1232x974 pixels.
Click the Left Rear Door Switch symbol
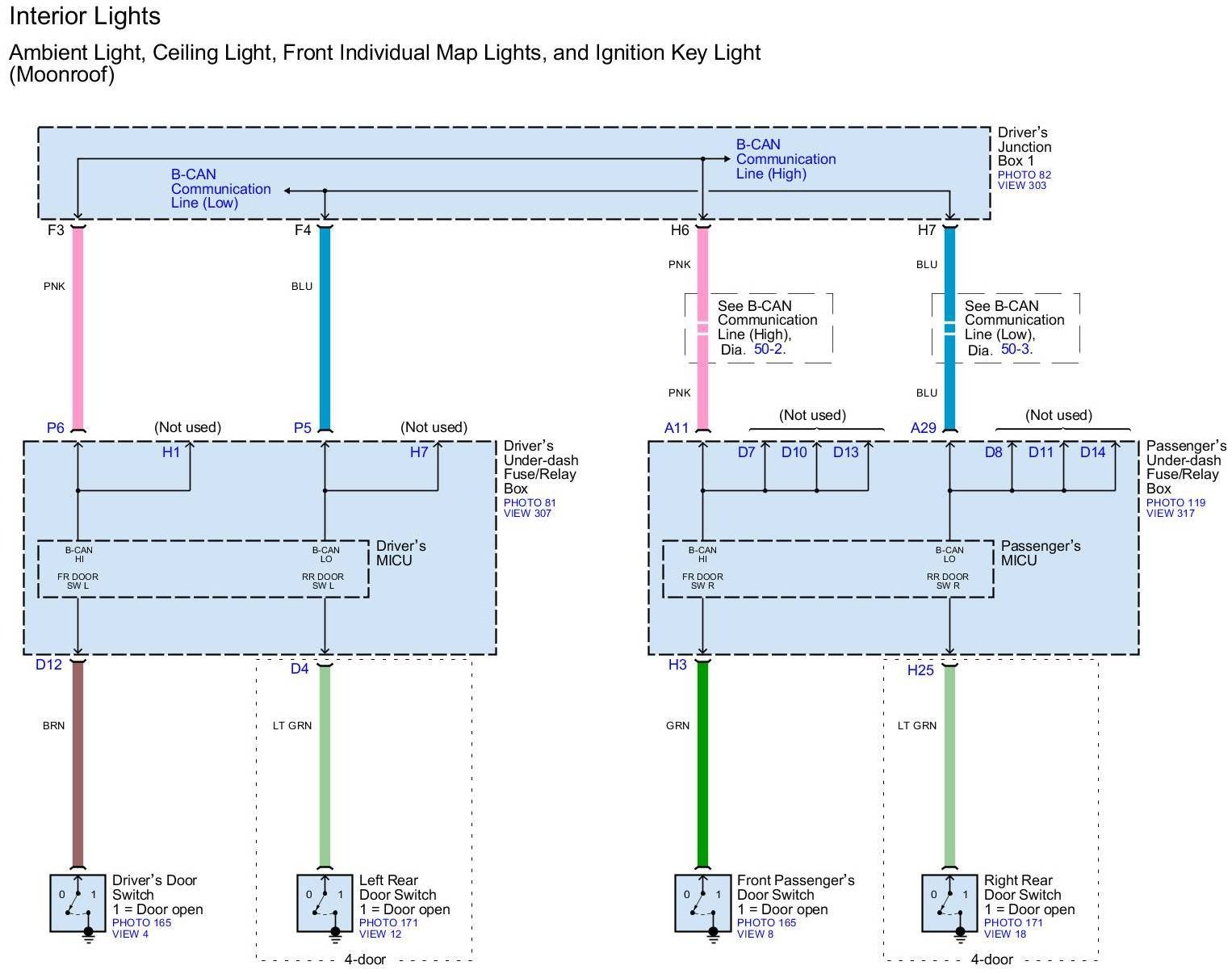tap(325, 903)
